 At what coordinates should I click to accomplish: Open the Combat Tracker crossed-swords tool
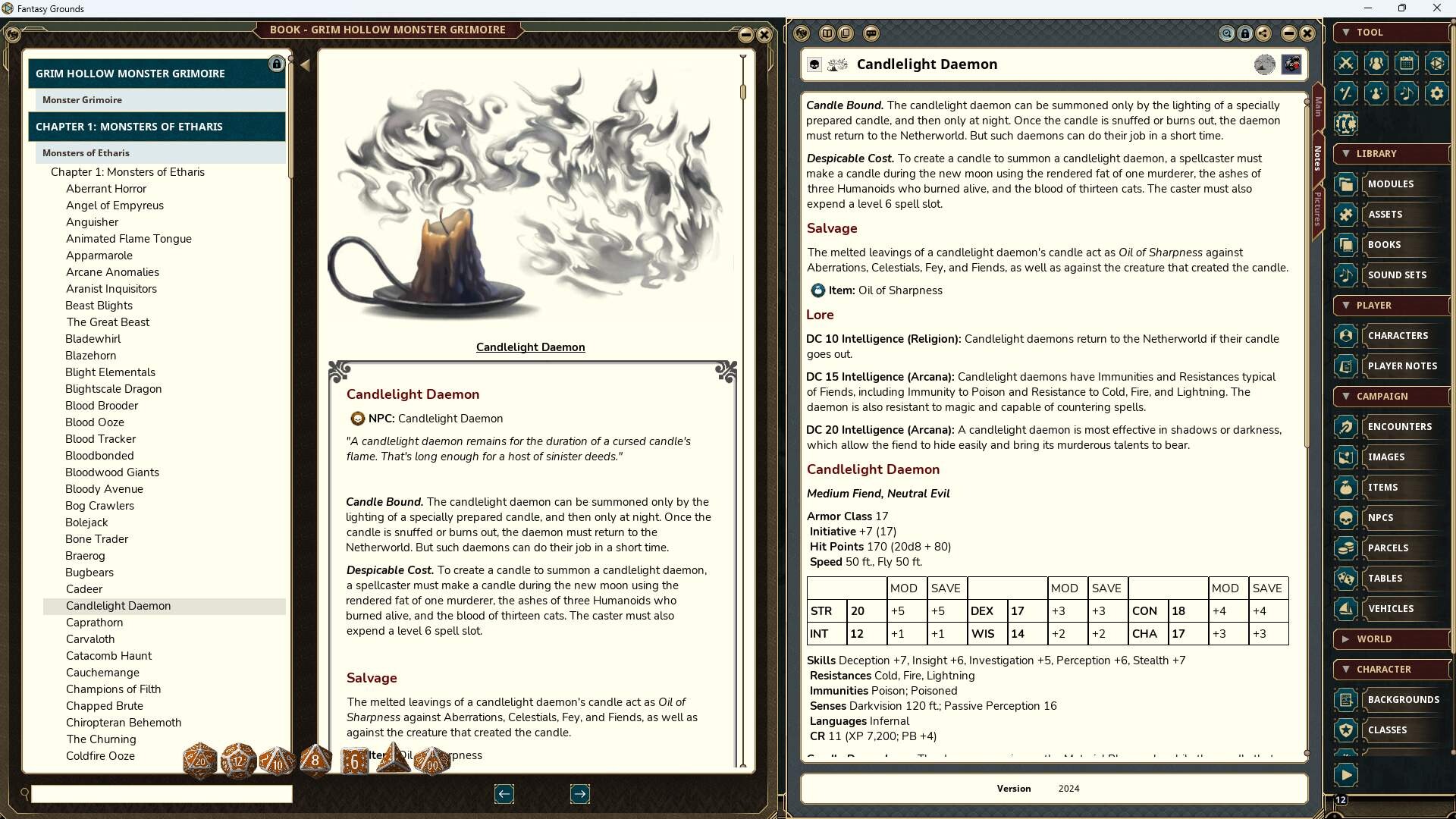[1346, 63]
